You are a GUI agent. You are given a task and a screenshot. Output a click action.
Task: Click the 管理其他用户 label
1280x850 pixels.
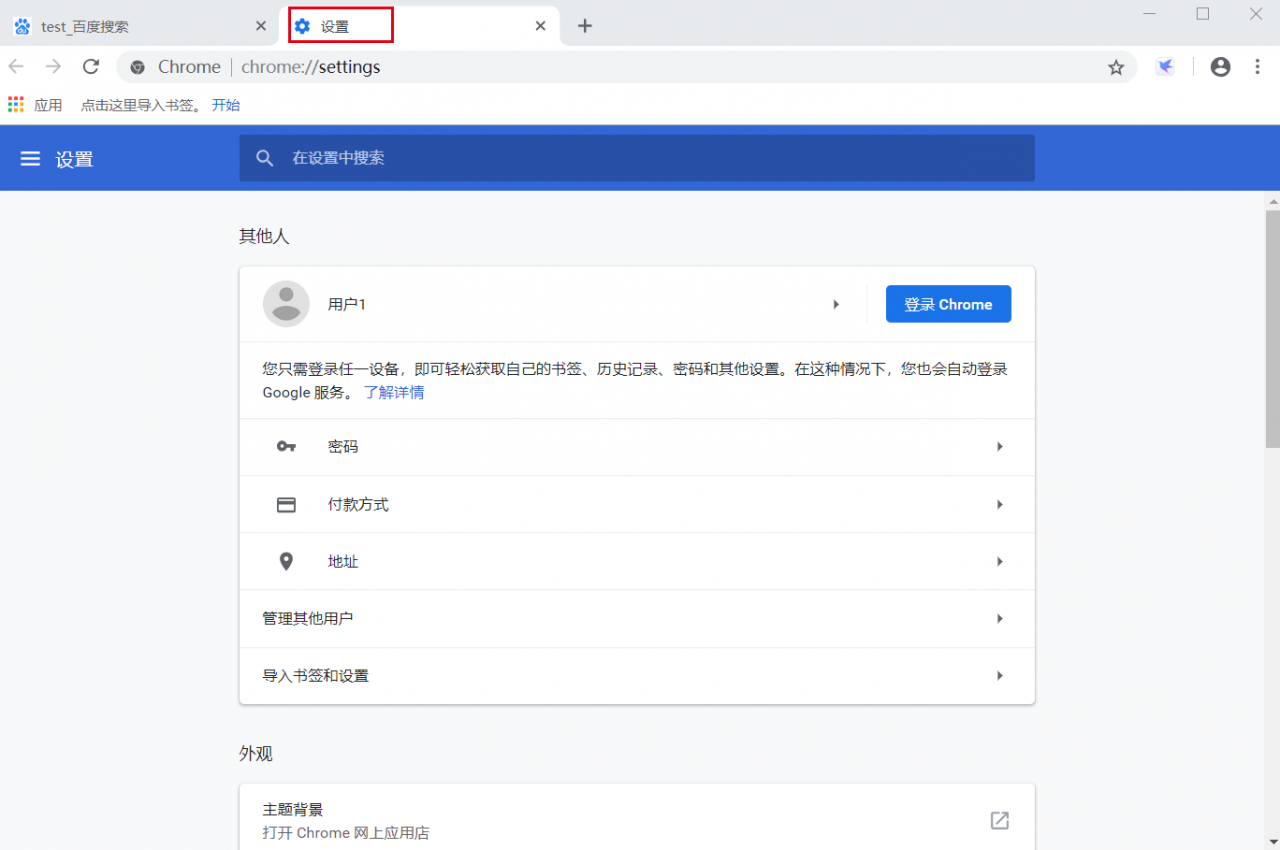point(308,619)
